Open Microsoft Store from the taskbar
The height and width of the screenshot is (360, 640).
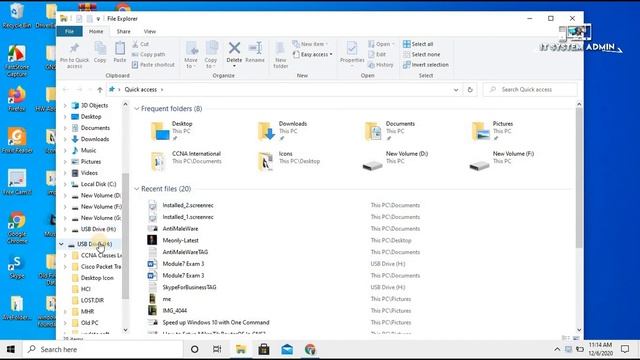click(x=264, y=349)
